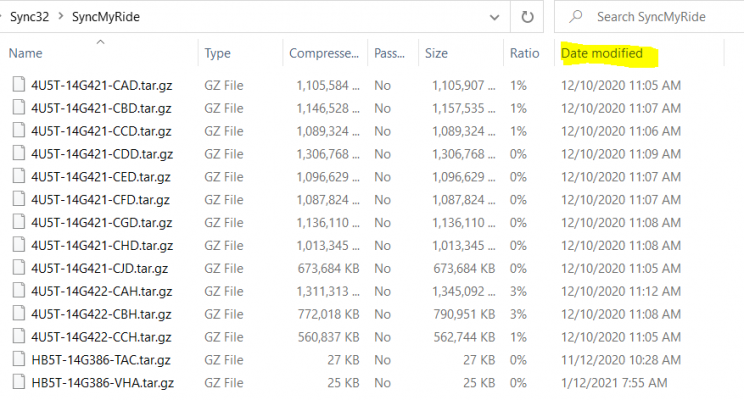The width and height of the screenshot is (744, 400).
Task: Click the date 12/10/2020 11:09 AM
Action: point(621,154)
